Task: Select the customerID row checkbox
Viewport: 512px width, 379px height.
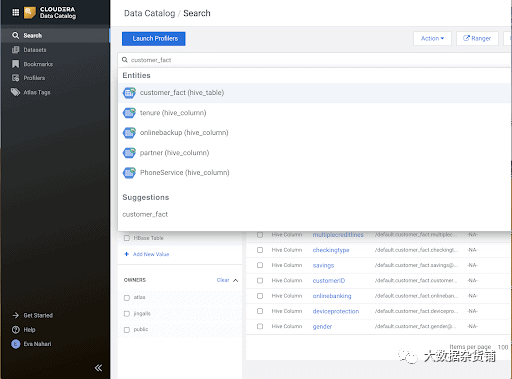Action: coord(260,281)
